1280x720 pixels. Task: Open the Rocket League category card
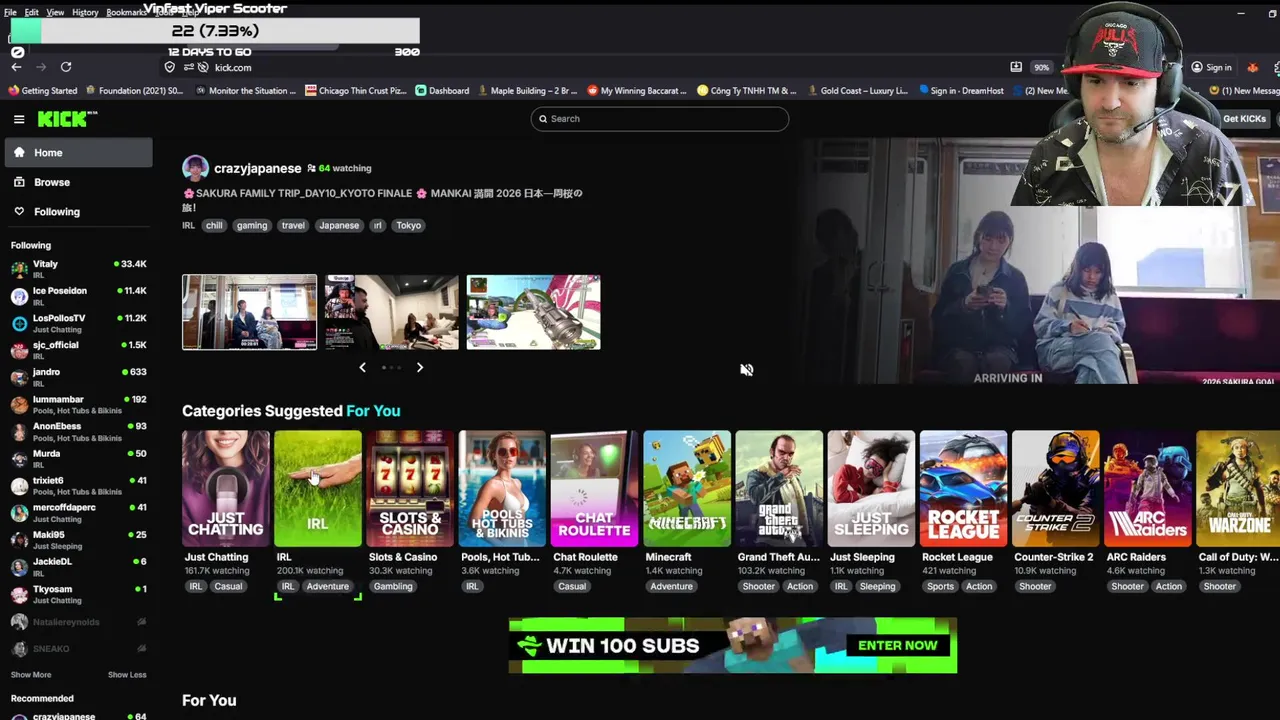963,489
